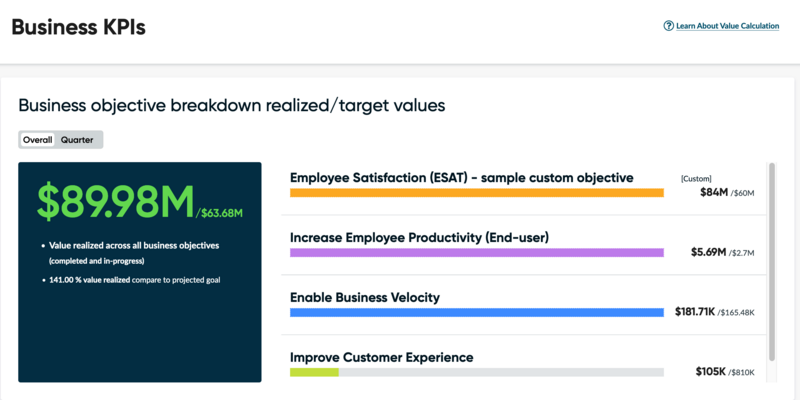This screenshot has height=400, width=800.
Task: Click the /$810K target value
Action: pos(741,372)
